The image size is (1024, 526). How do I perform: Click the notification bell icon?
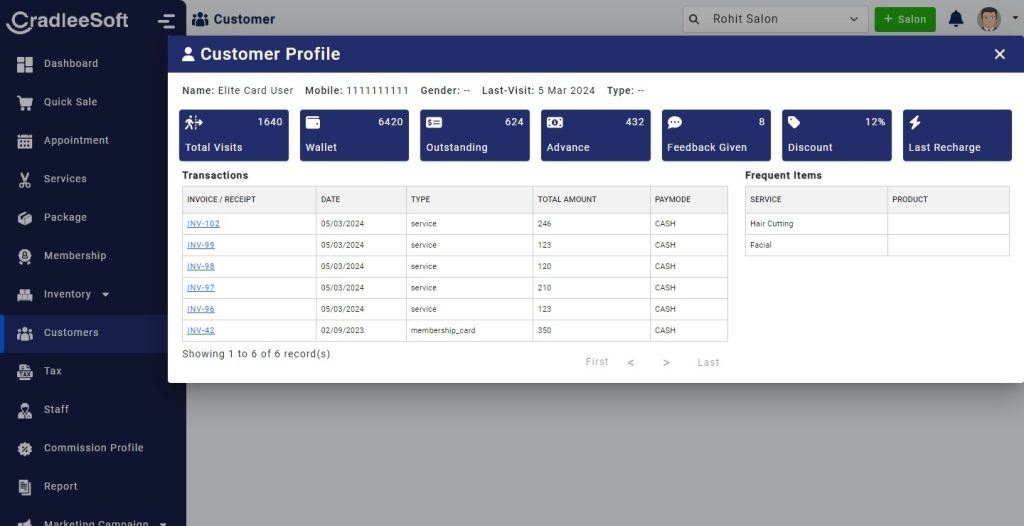click(956, 19)
